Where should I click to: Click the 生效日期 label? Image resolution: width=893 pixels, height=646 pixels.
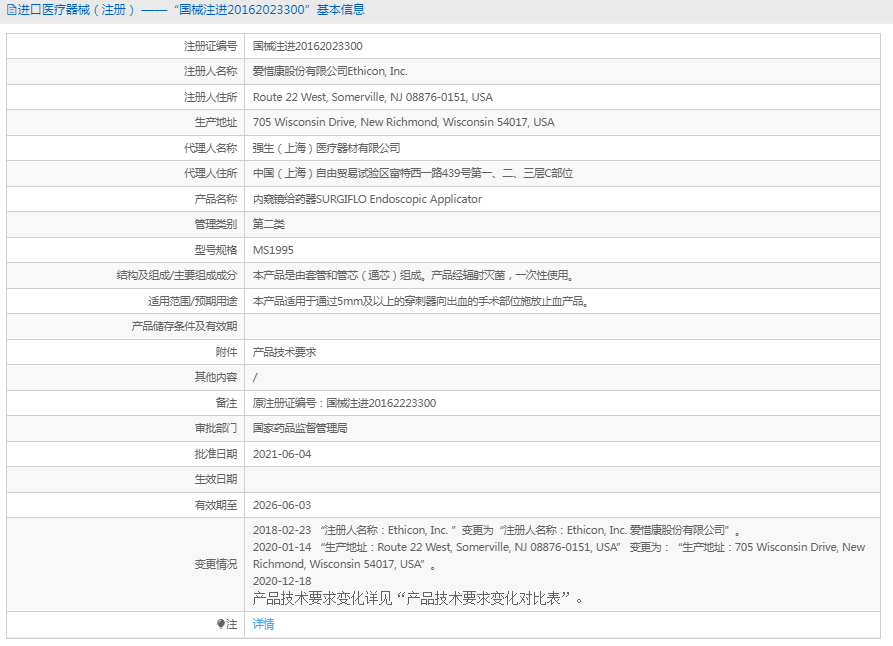pyautogui.click(x=215, y=479)
